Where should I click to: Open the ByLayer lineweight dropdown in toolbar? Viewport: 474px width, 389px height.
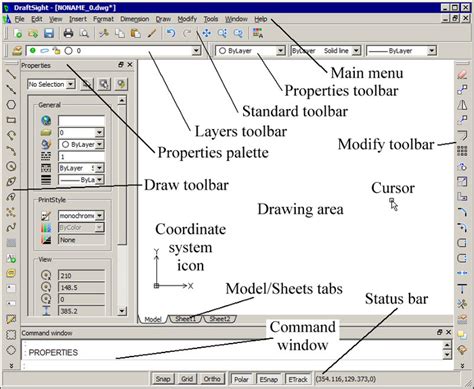[432, 51]
